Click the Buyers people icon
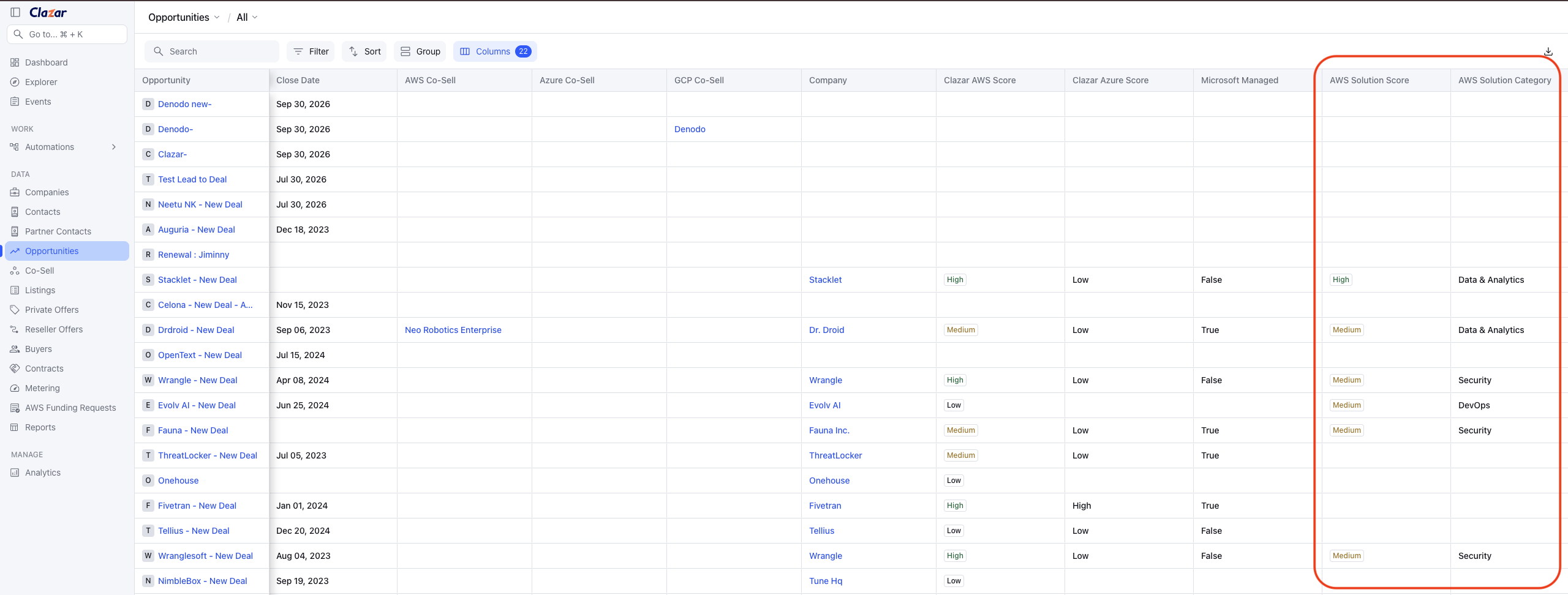This screenshot has height=595, width=1568. [15, 349]
